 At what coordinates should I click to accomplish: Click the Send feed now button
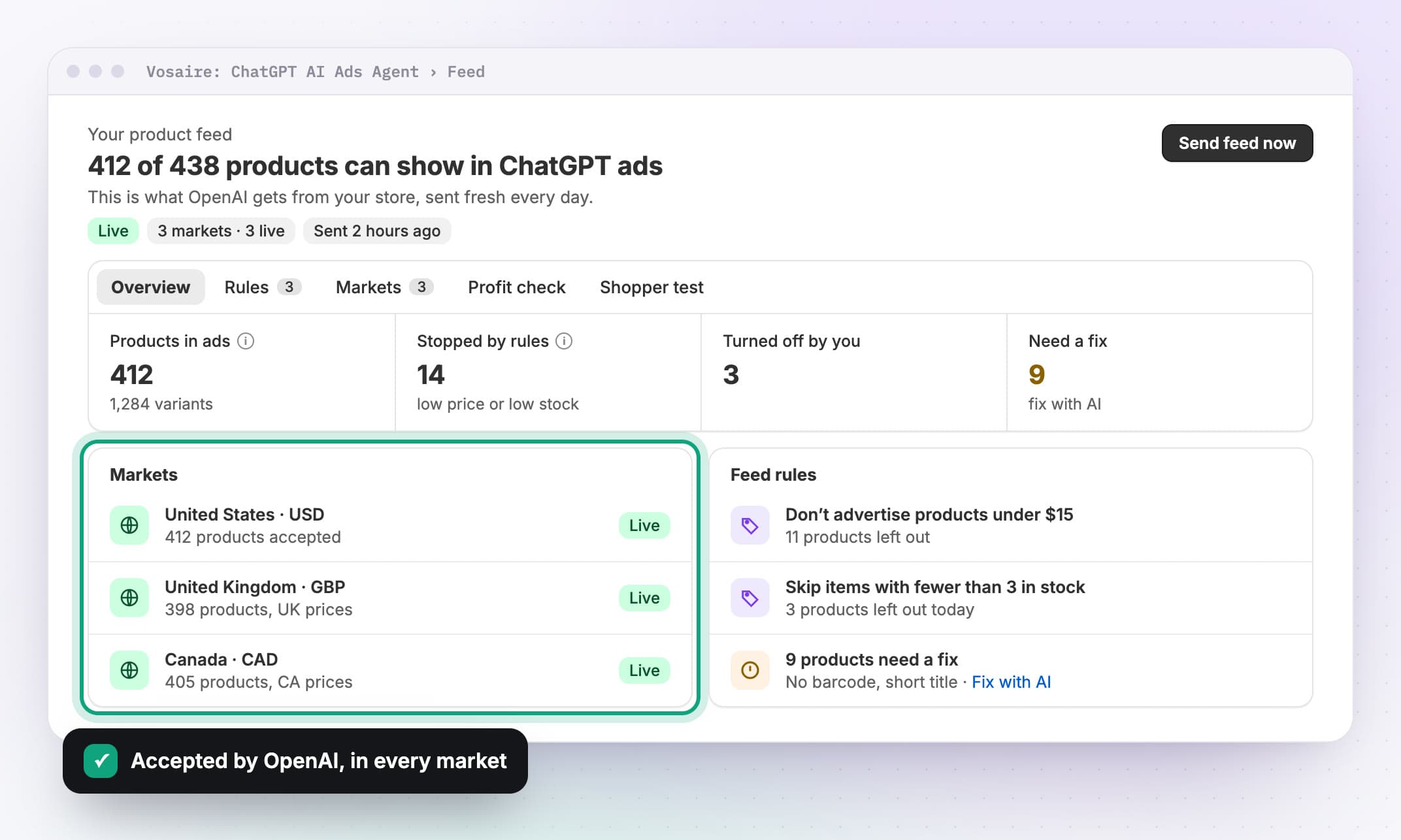(x=1237, y=143)
